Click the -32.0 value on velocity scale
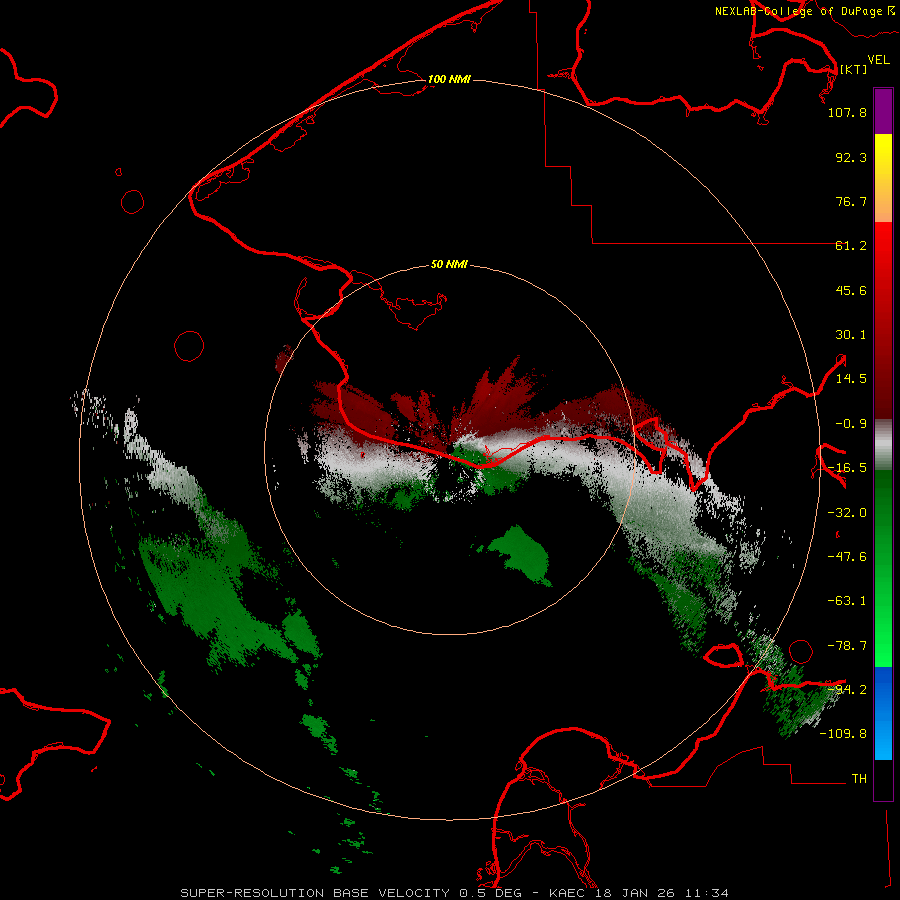This screenshot has height=900, width=900. 847,513
